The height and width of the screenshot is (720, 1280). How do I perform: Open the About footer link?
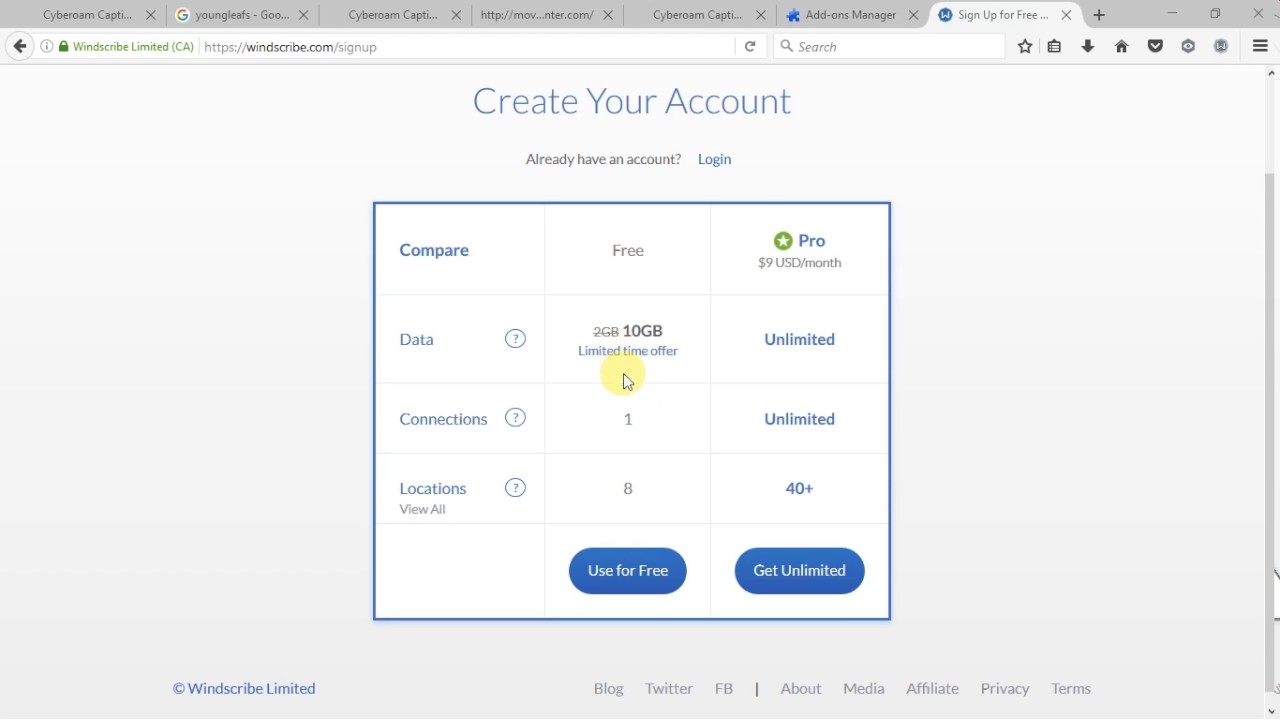(801, 688)
